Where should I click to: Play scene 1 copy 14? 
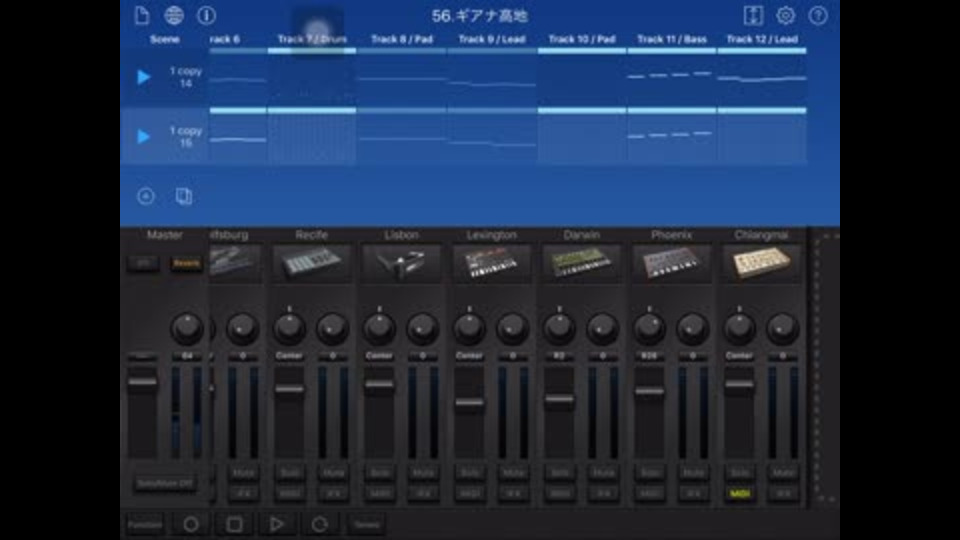(x=143, y=77)
